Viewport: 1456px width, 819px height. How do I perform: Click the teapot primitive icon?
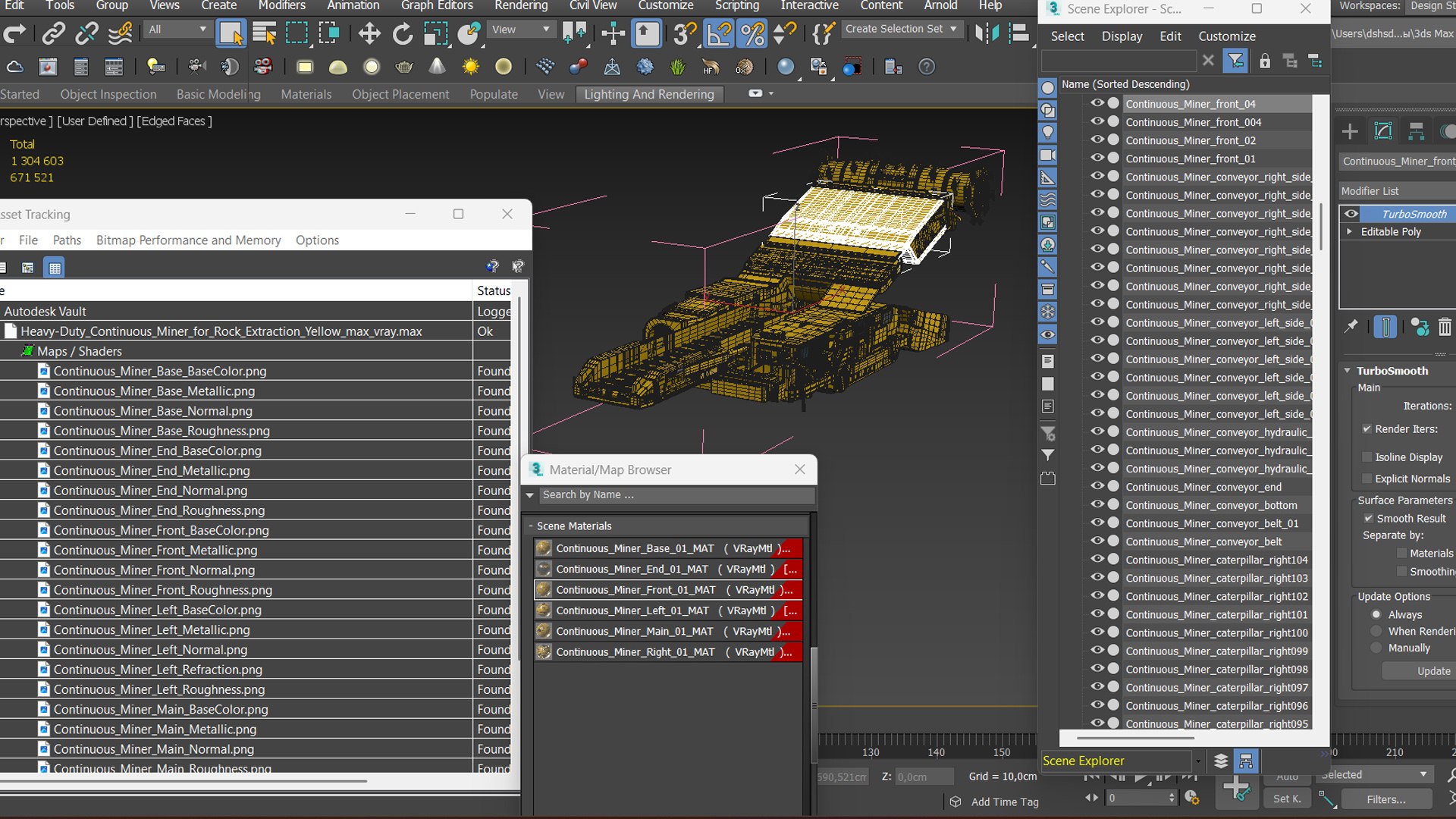pyautogui.click(x=404, y=67)
